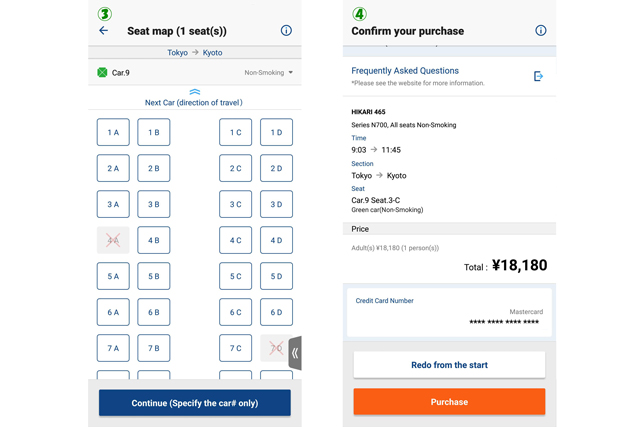Choose seat 6 B
The width and height of the screenshot is (640, 427).
154,312
